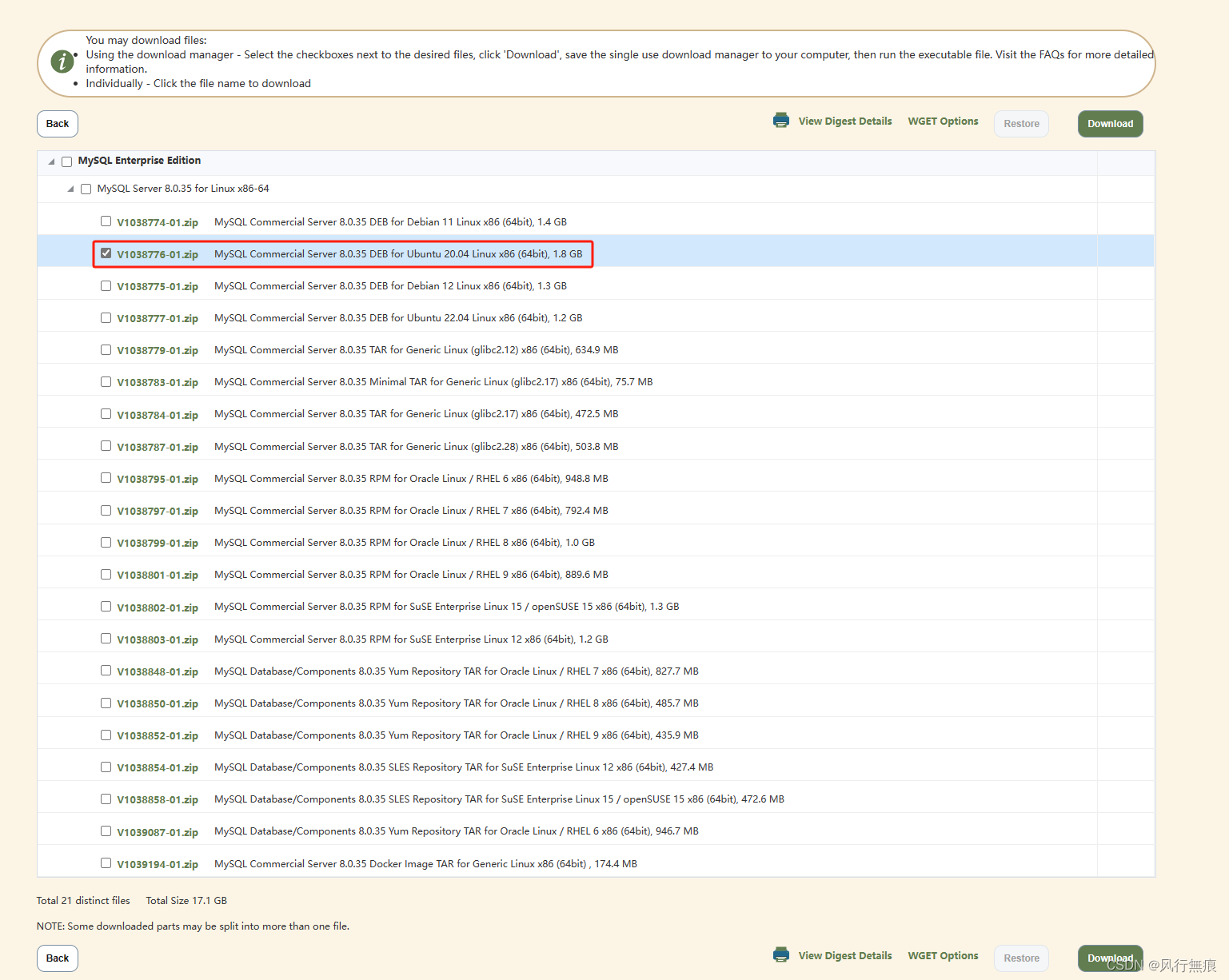Tick the V1039194-01.zip Docker Image checkbox

coord(106,863)
